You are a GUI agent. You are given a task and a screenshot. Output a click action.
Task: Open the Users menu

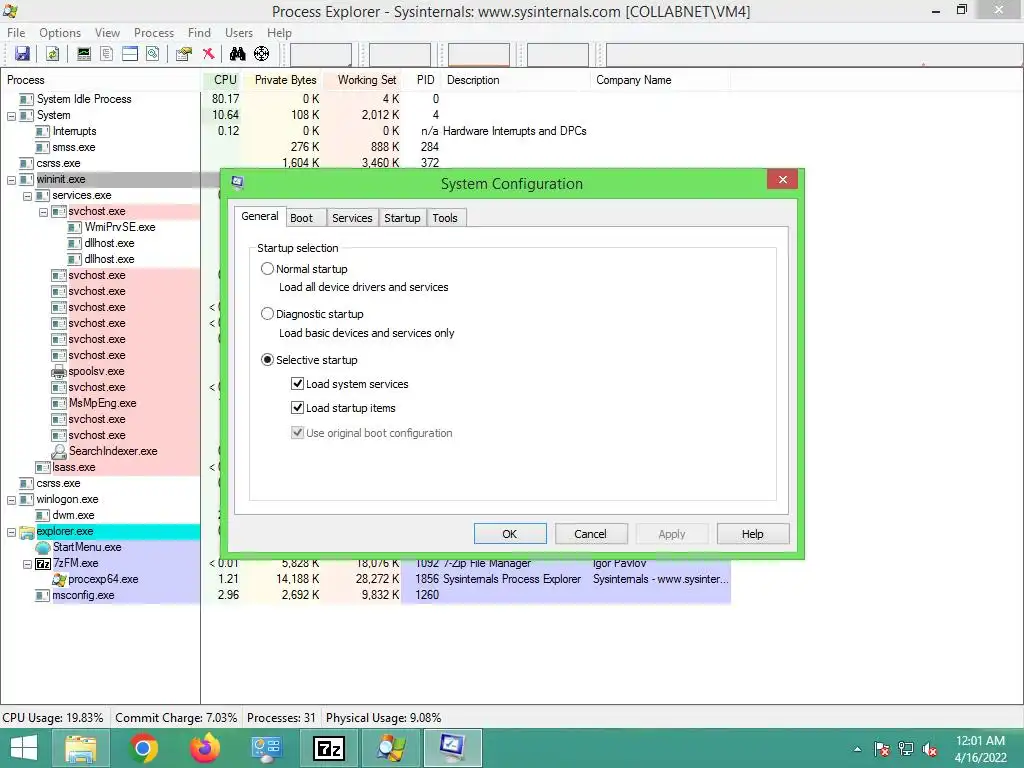pyautogui.click(x=238, y=33)
